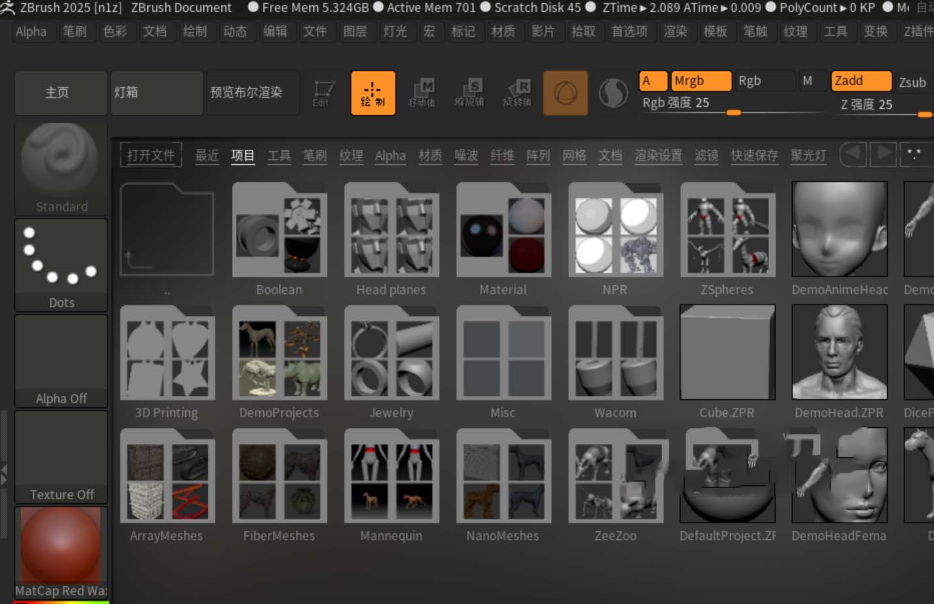Click the Sculptris Pro mode icon
The image size is (934, 604).
(613, 93)
